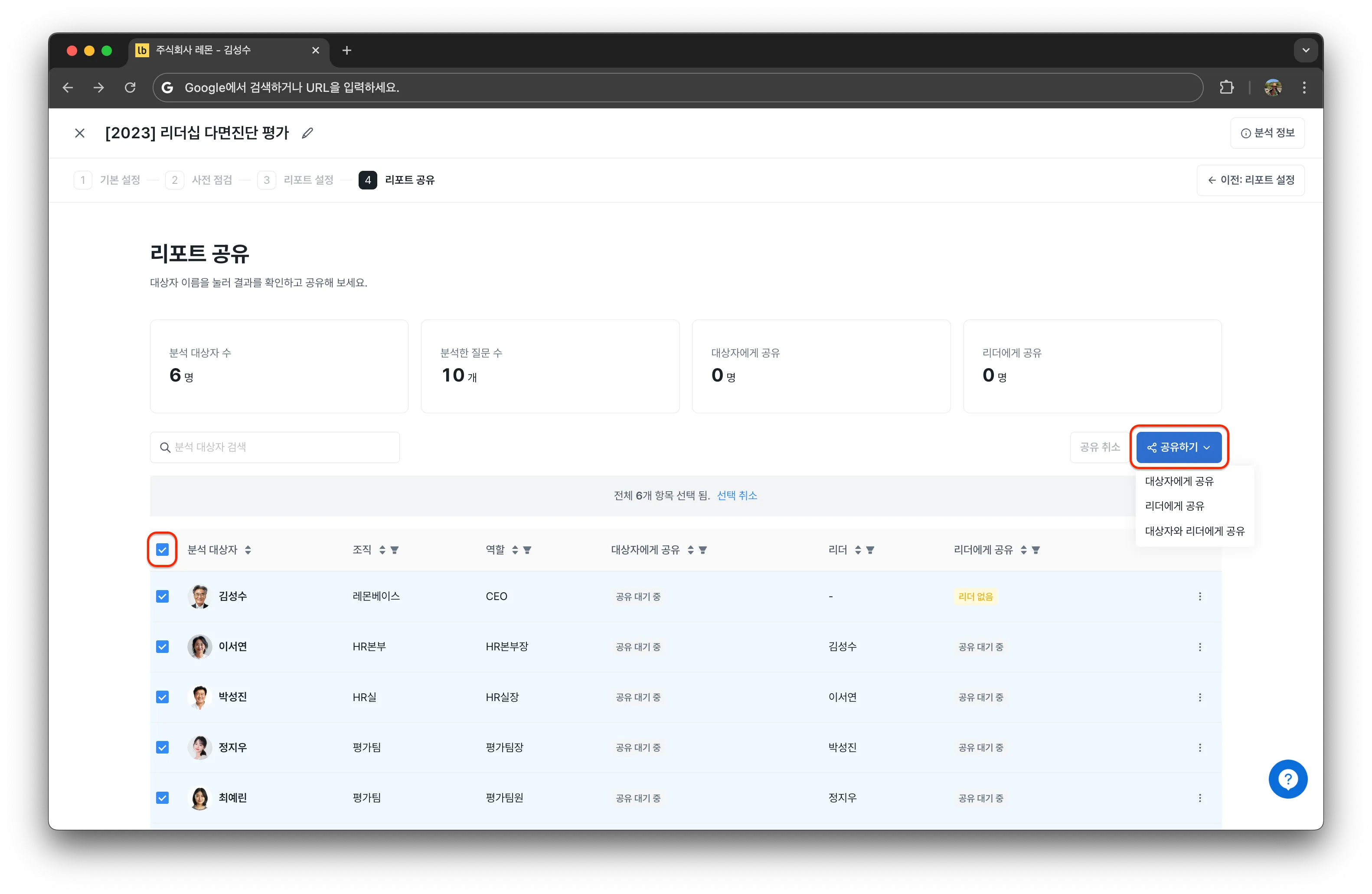Filter the 조직 column
The height and width of the screenshot is (894, 1372).
click(x=394, y=550)
